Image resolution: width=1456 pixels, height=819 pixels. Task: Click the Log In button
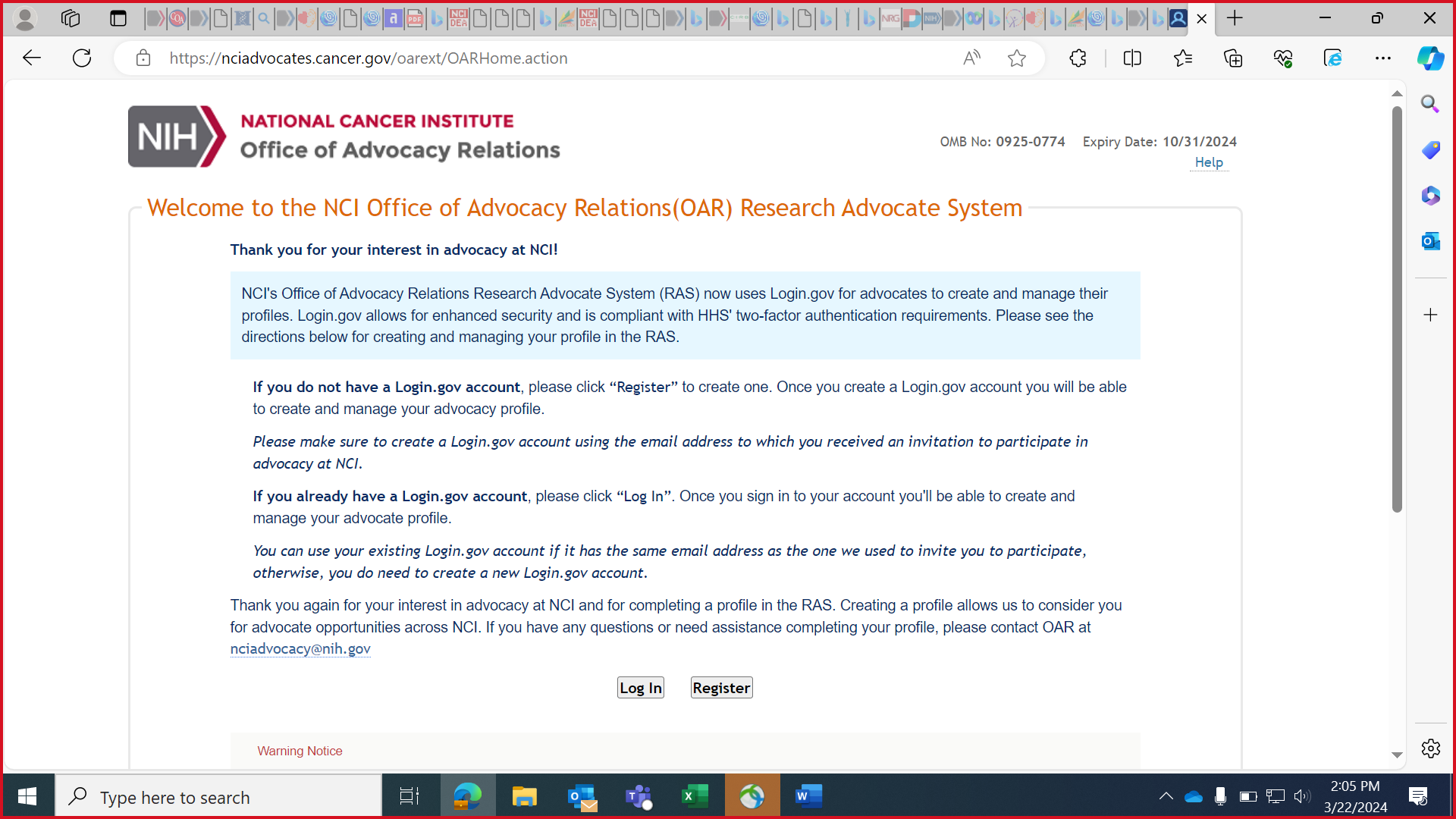tap(640, 688)
